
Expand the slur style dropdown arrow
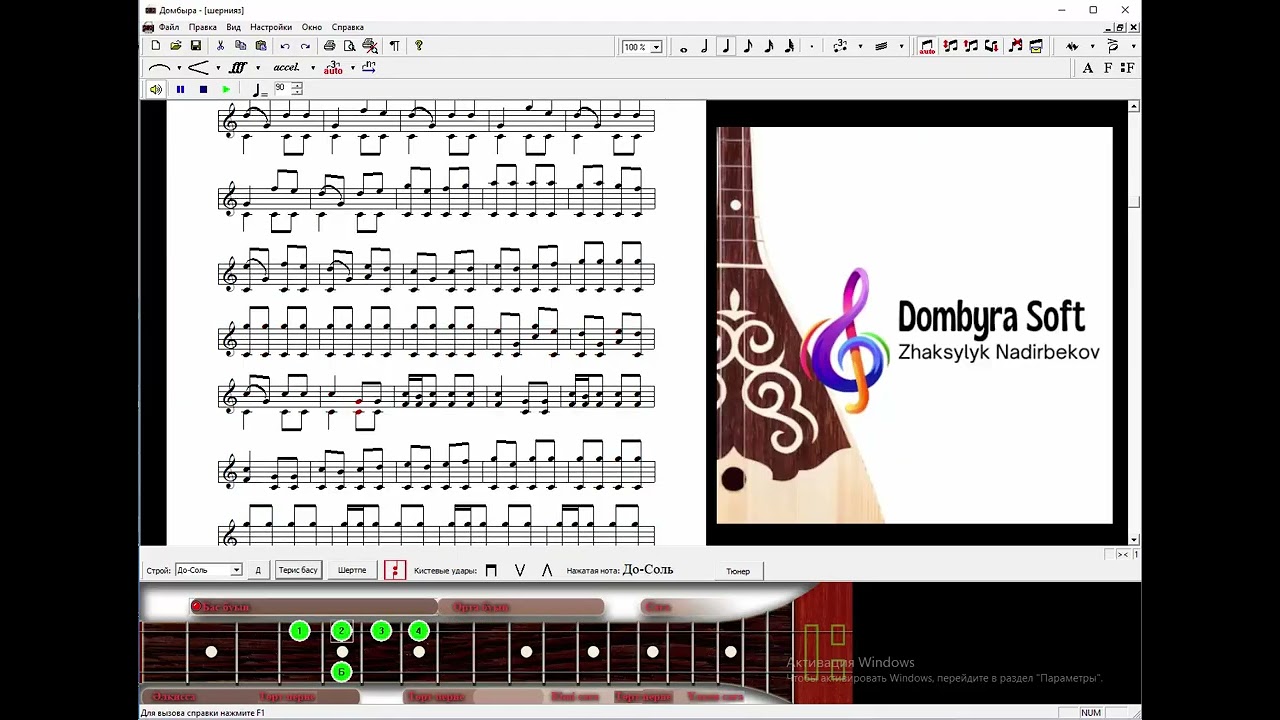179,68
